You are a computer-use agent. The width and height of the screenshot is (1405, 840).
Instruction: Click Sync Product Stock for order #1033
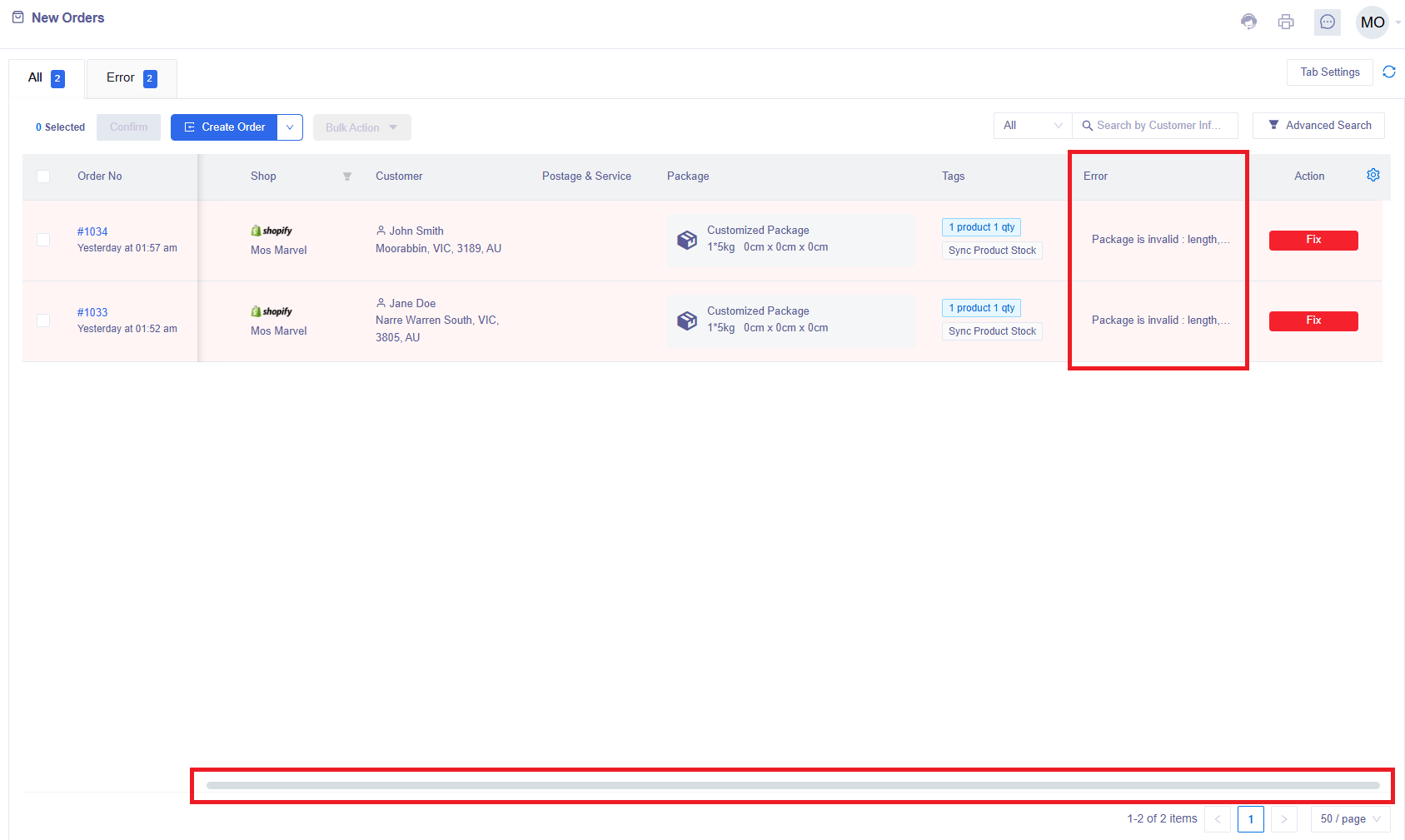click(991, 331)
